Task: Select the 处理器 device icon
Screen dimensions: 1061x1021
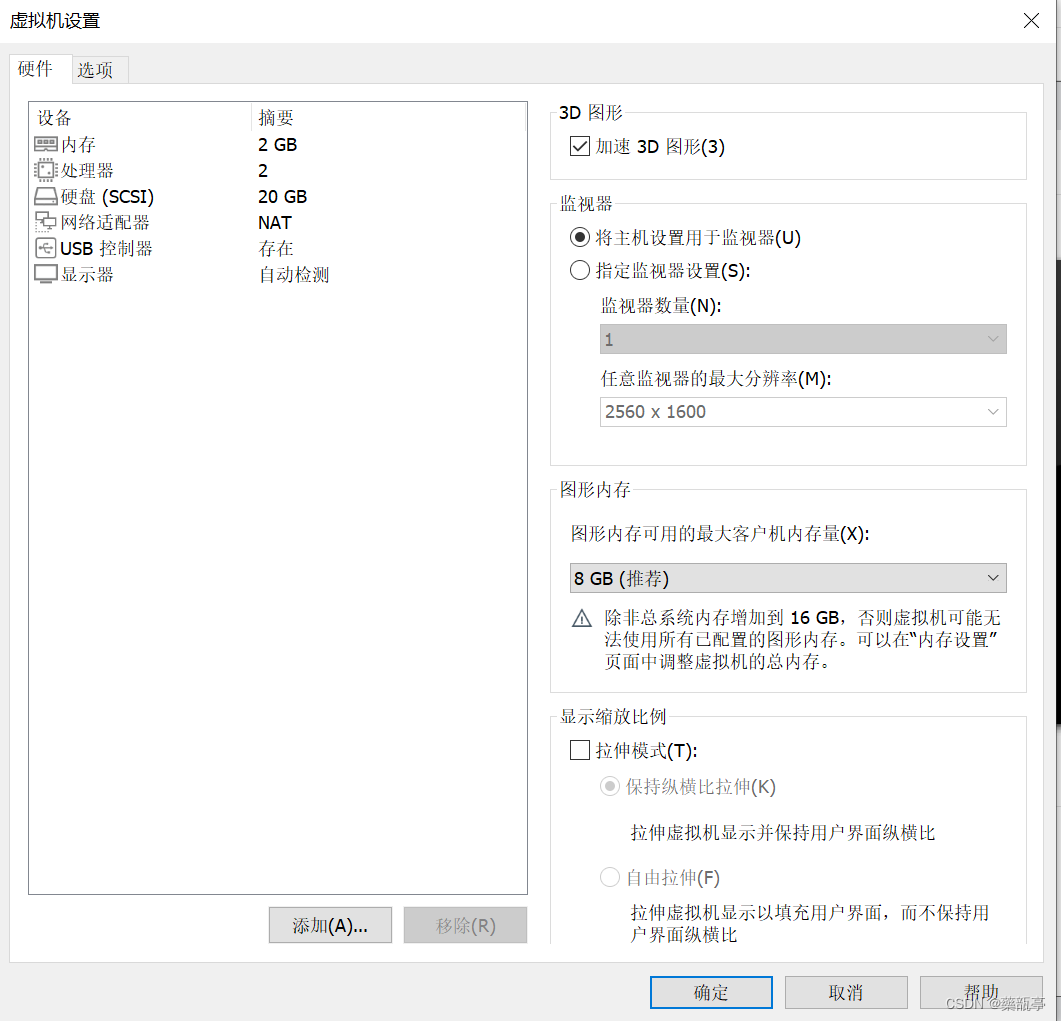Action: tap(44, 170)
